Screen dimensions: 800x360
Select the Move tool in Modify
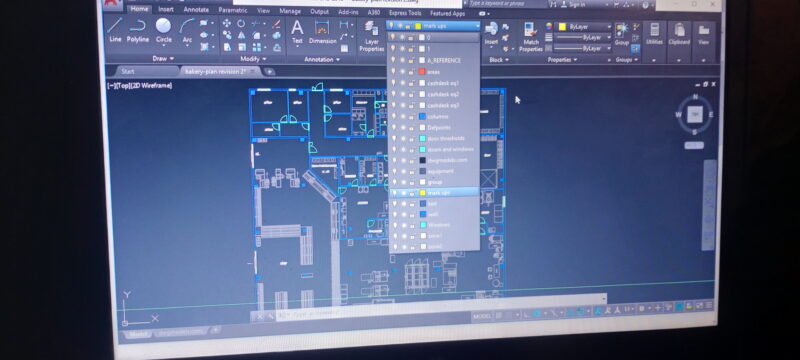[x=227, y=23]
